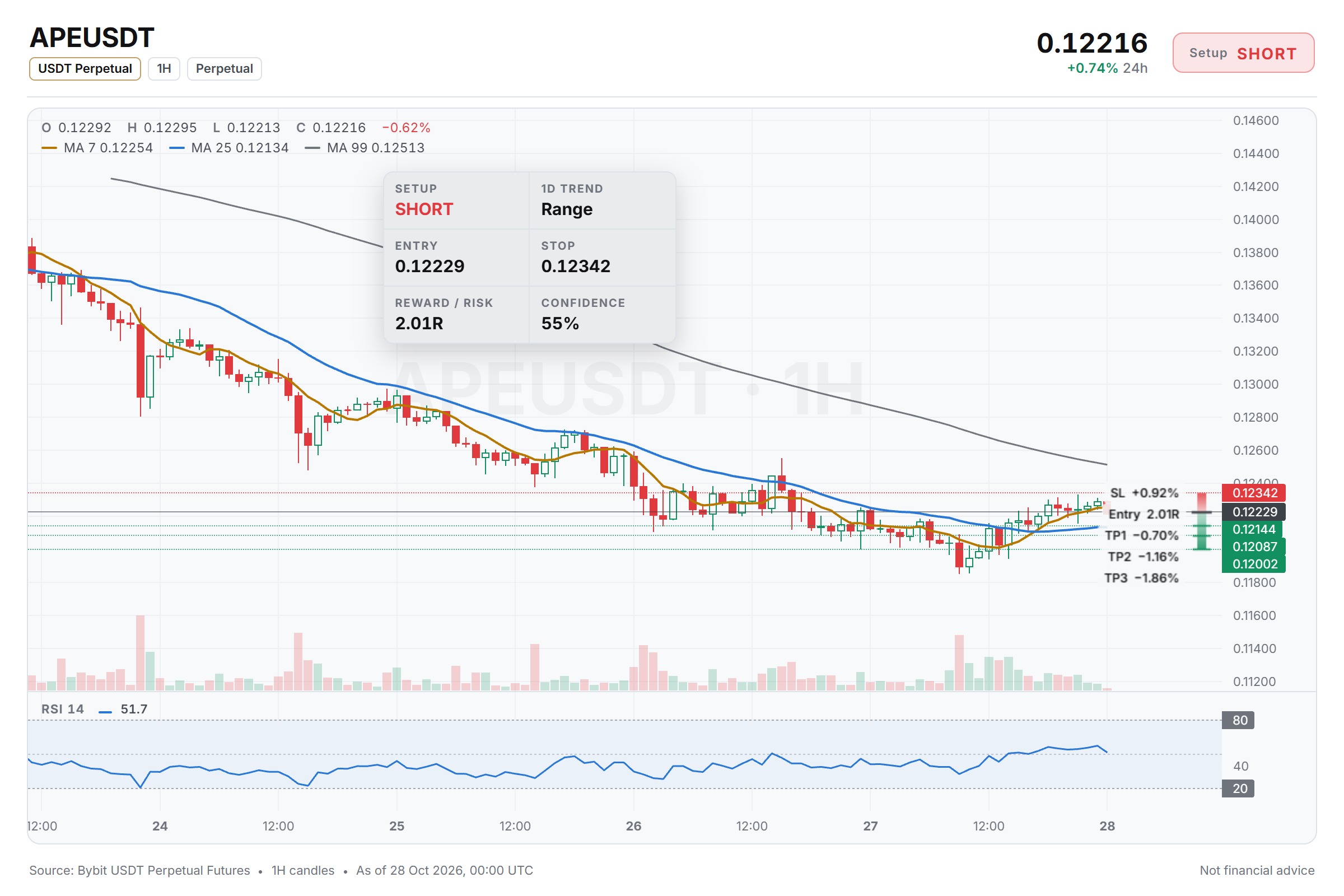The height and width of the screenshot is (896, 1344).
Task: Click the Entry 2.01R annotation
Action: 1144,514
